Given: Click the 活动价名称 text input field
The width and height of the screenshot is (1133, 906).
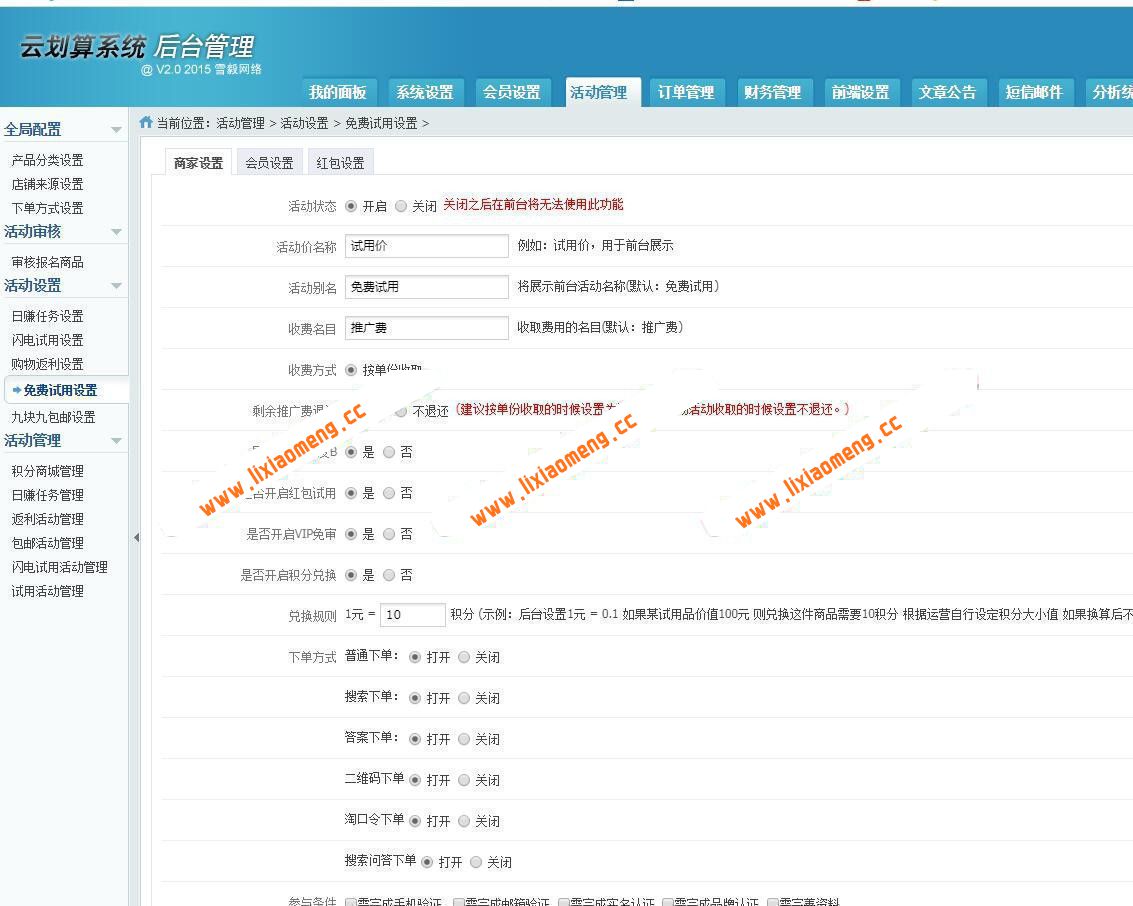Looking at the screenshot, I should click(x=427, y=245).
